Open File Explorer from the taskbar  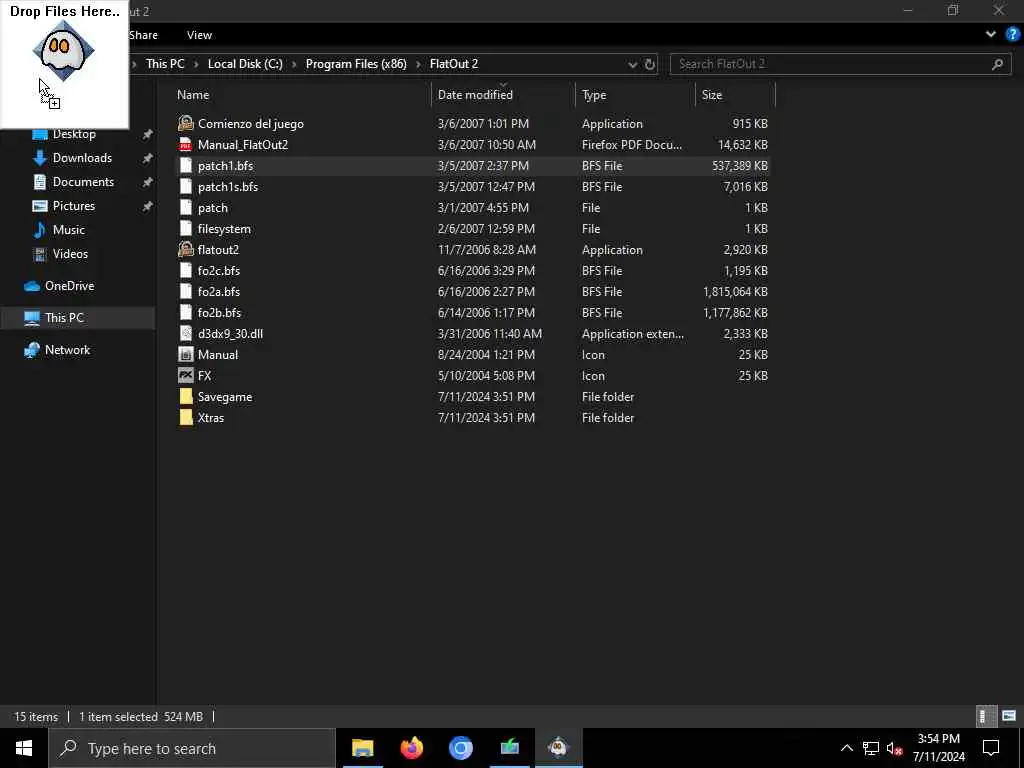362,748
